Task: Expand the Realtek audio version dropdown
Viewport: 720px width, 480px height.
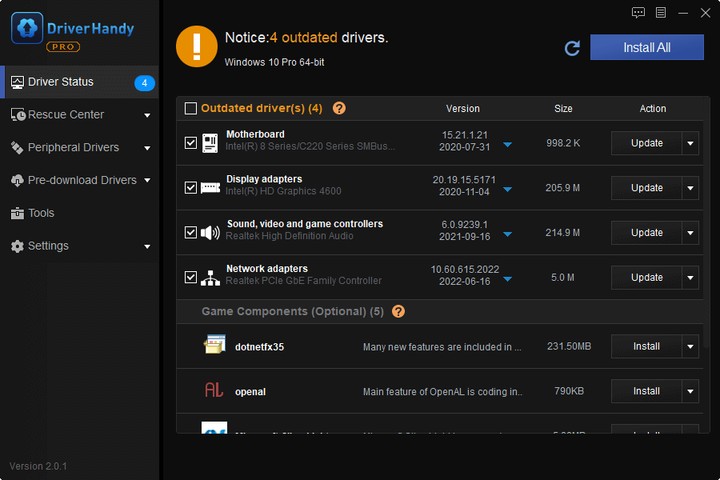Action: [507, 234]
